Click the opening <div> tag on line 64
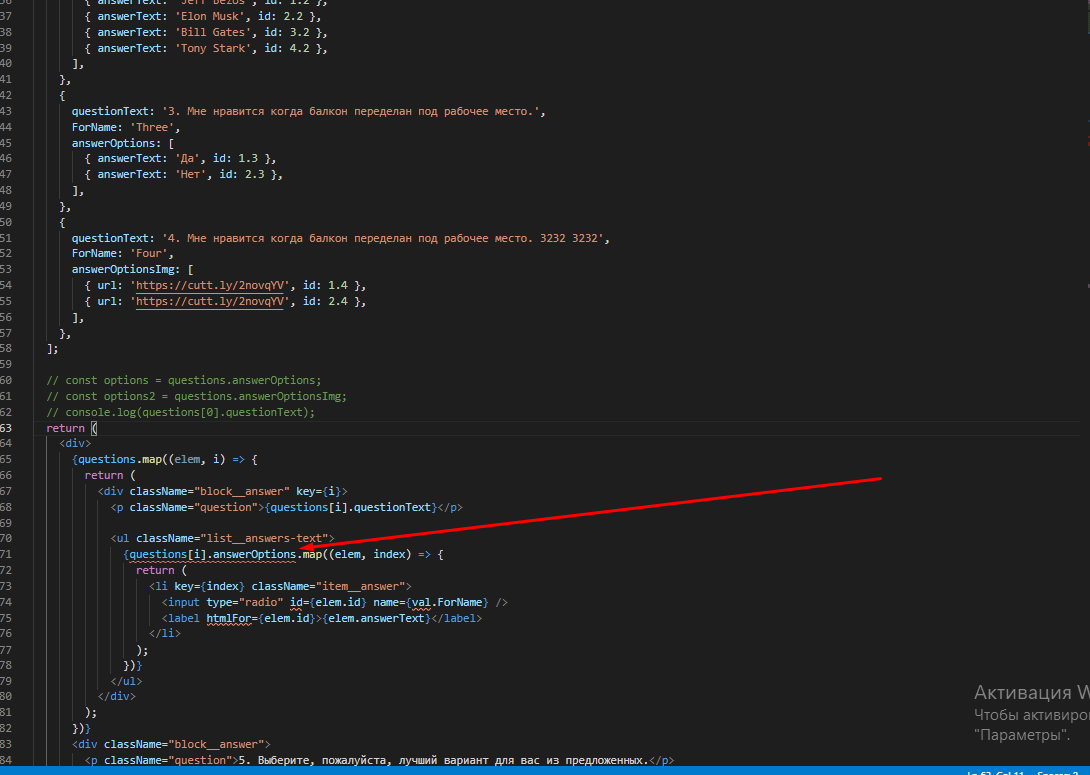 click(75, 443)
